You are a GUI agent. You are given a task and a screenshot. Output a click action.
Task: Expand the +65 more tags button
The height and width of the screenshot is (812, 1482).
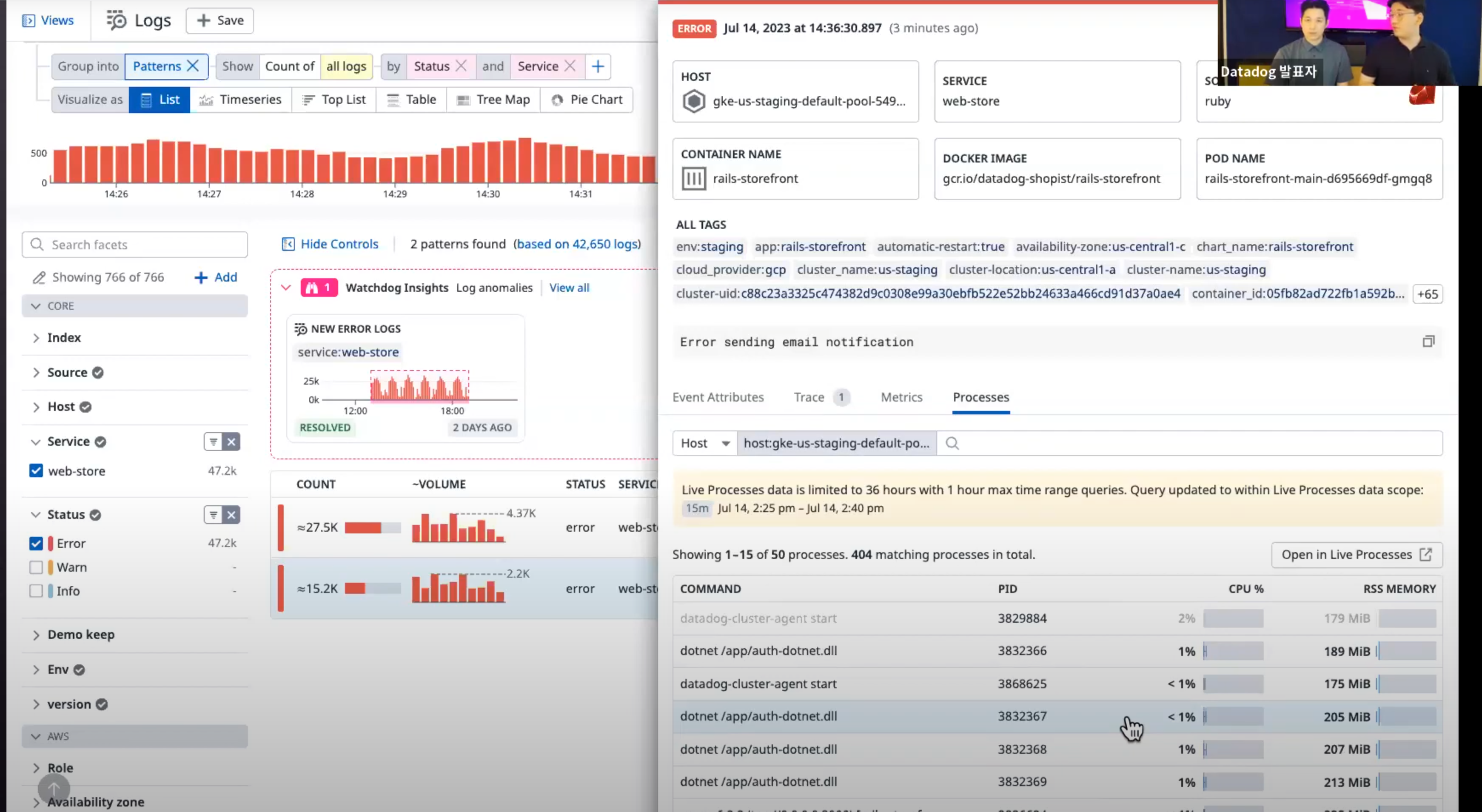click(x=1428, y=294)
